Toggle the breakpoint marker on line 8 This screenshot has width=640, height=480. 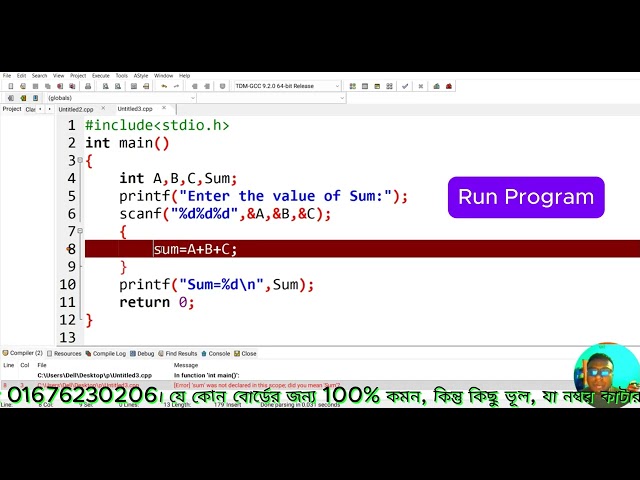point(69,249)
